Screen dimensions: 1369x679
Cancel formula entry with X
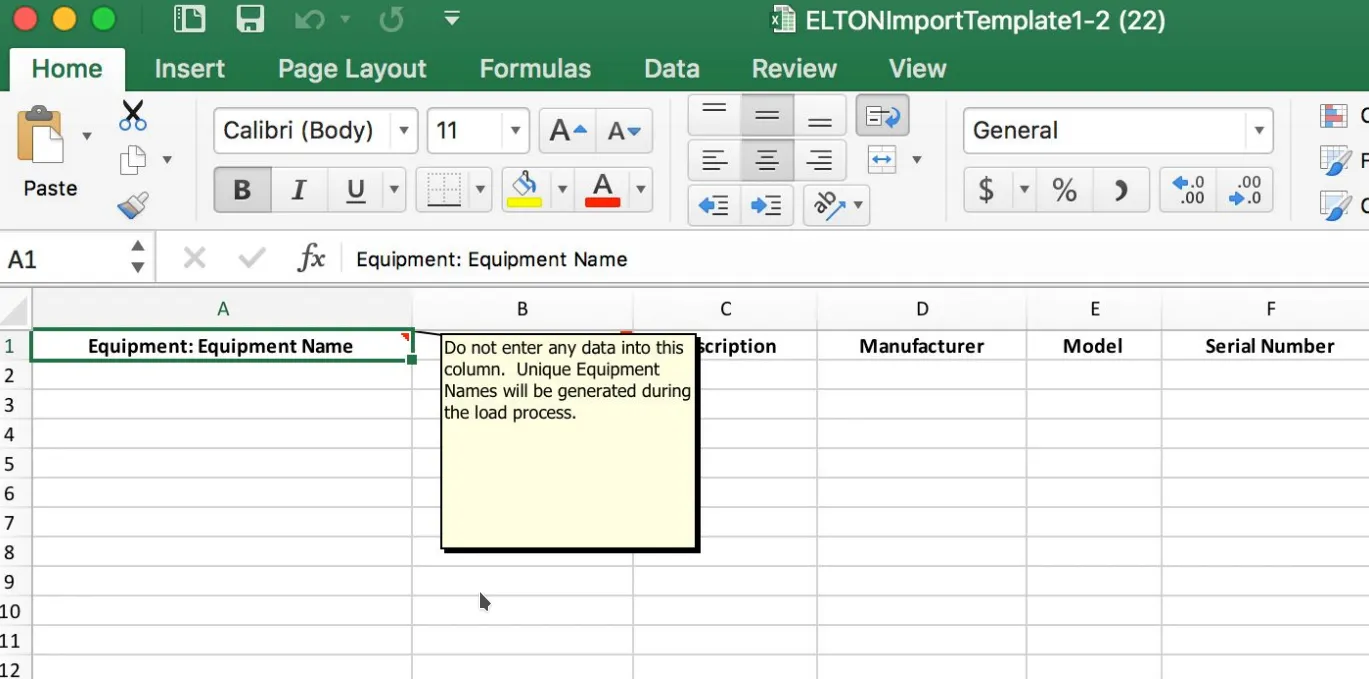(x=194, y=259)
